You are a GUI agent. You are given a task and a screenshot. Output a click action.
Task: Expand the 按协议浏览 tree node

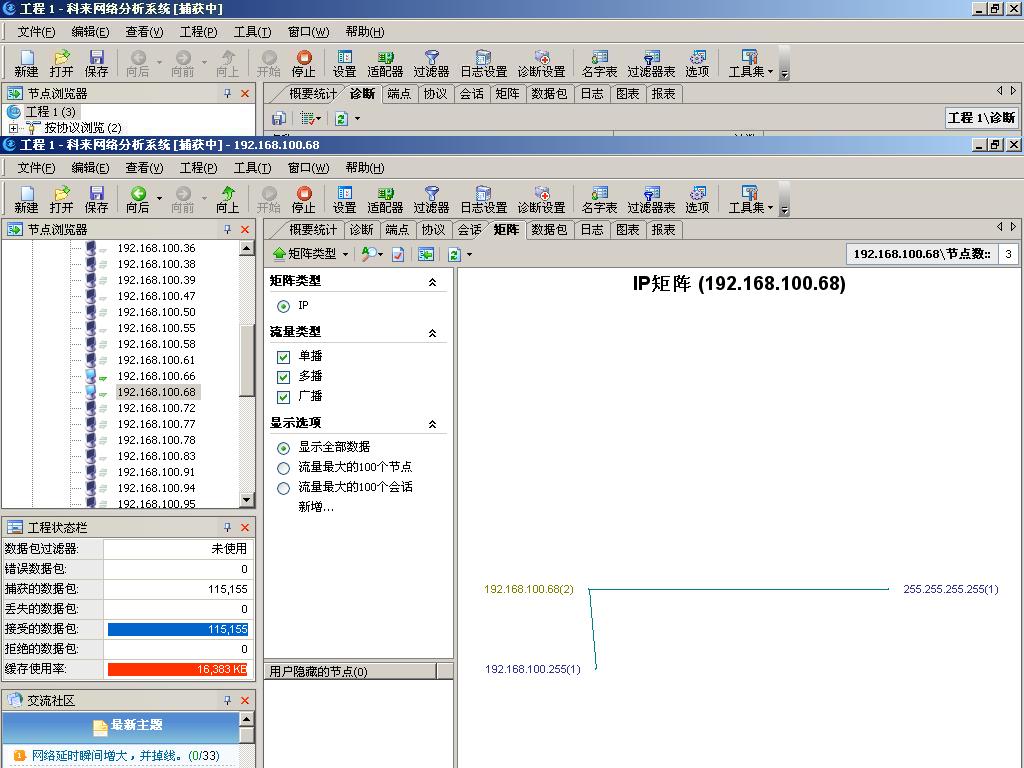[14, 128]
